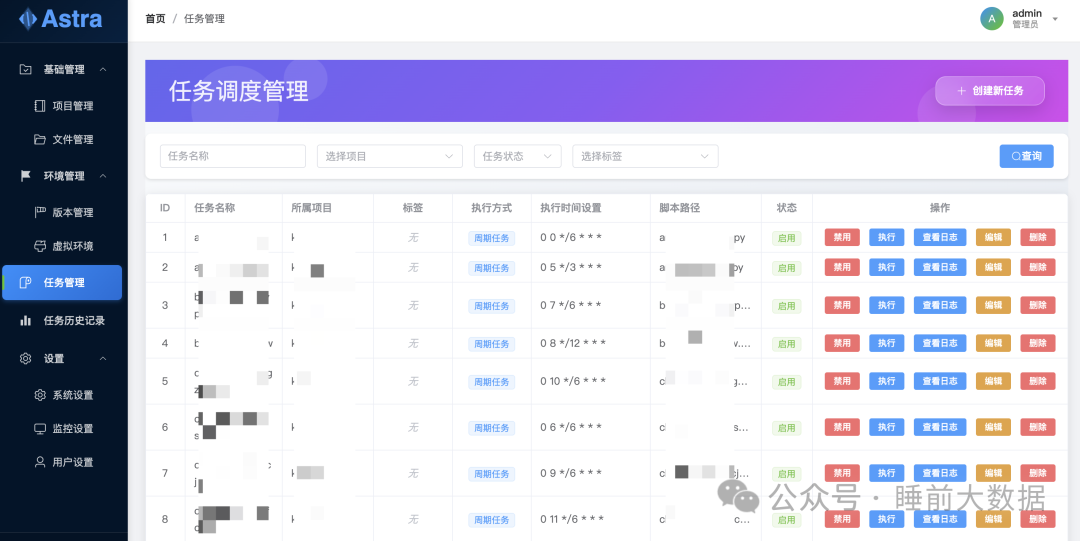
Task: Click the 设置 gear icon
Action: (x=25, y=358)
